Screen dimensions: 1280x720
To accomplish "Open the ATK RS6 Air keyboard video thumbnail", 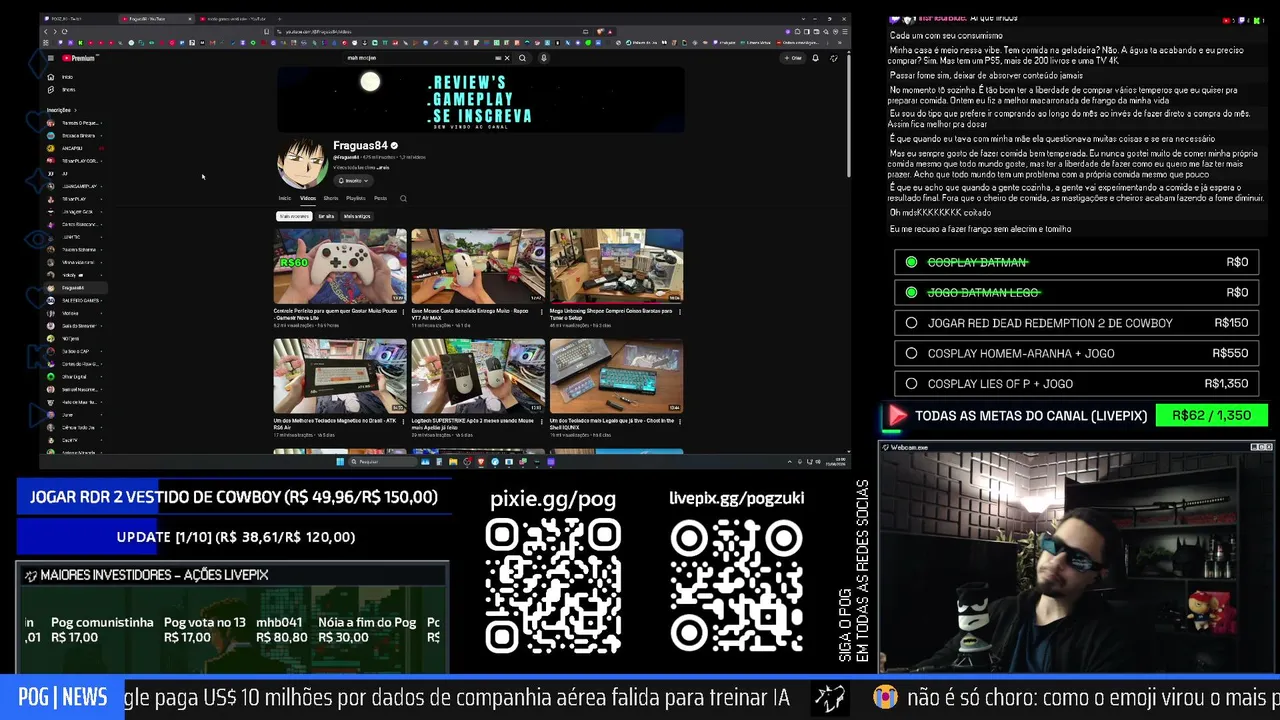I will (x=340, y=376).
